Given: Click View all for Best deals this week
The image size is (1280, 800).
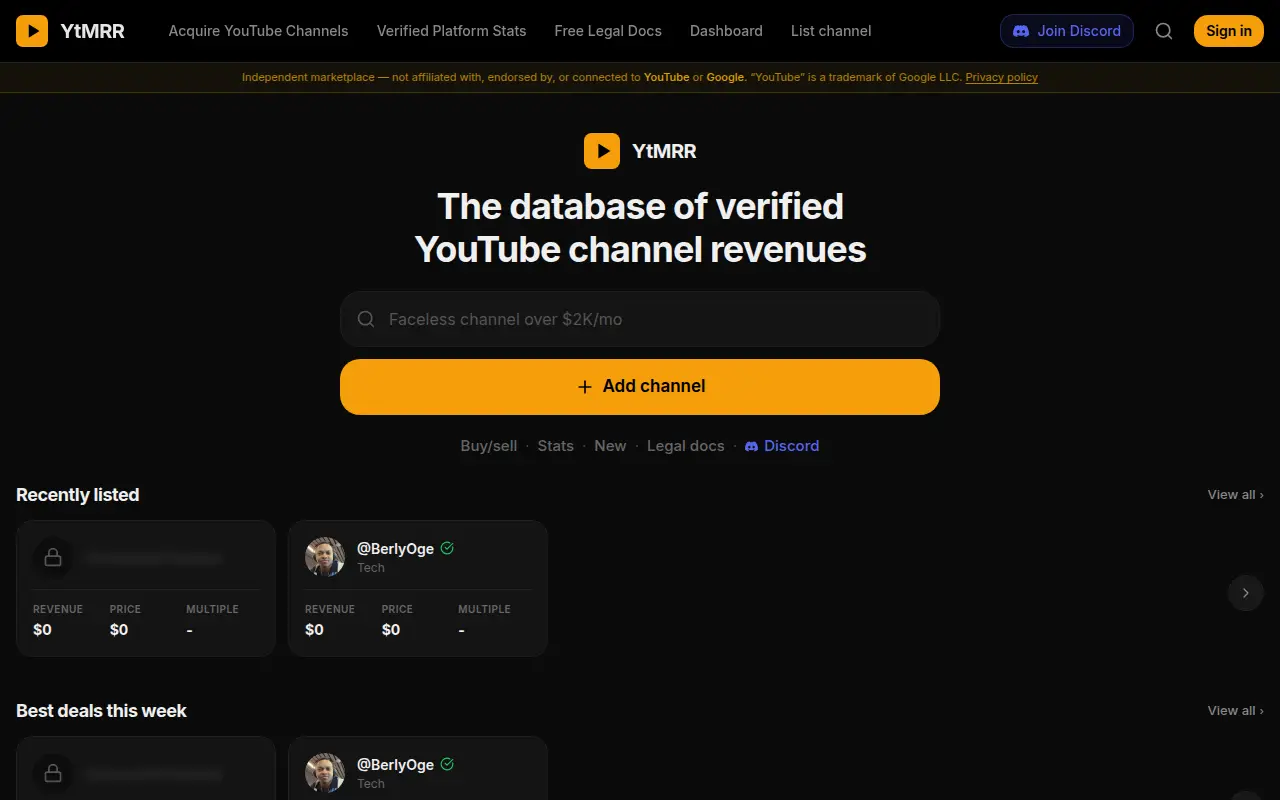Looking at the screenshot, I should pyautogui.click(x=1235, y=711).
